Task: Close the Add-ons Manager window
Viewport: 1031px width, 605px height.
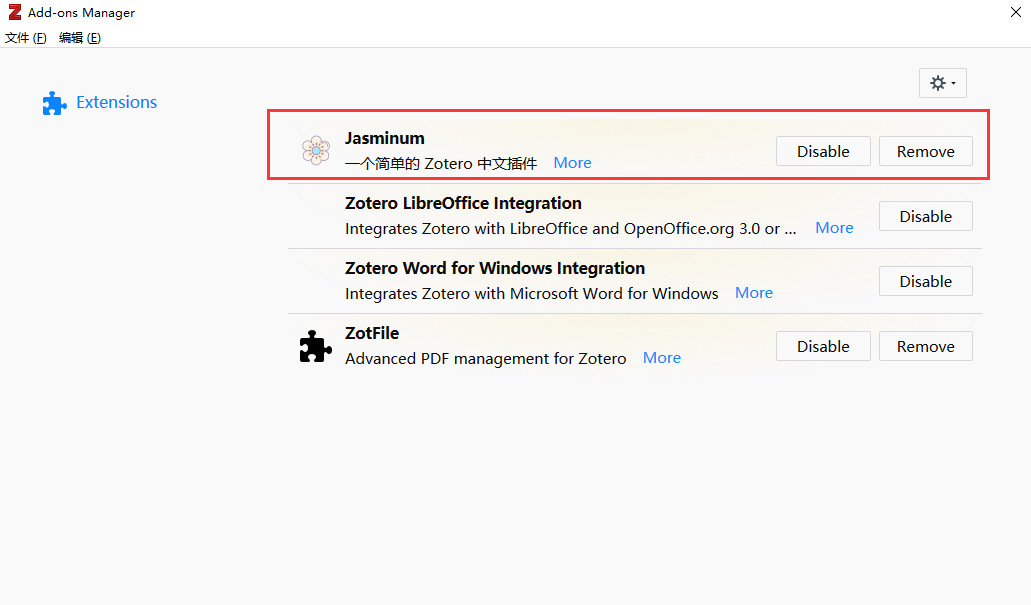Action: pyautogui.click(x=1015, y=12)
